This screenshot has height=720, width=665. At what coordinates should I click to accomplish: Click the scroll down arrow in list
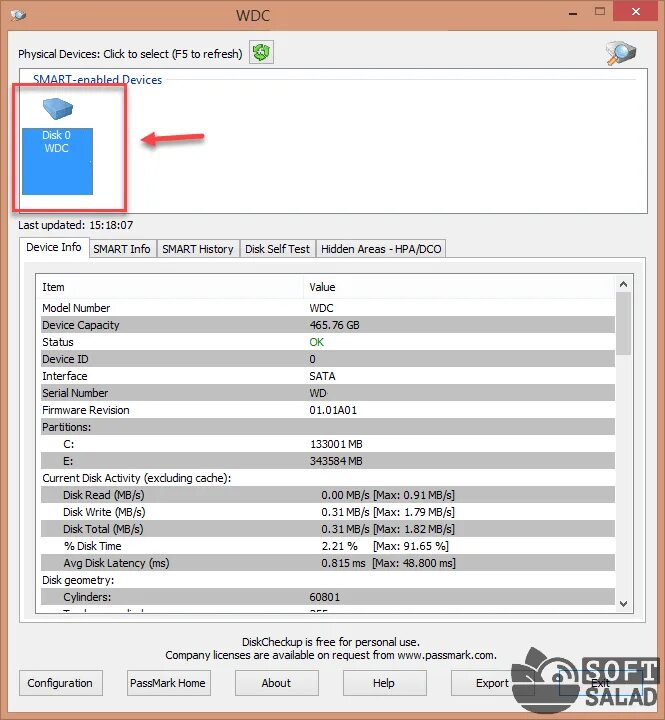pyautogui.click(x=623, y=603)
